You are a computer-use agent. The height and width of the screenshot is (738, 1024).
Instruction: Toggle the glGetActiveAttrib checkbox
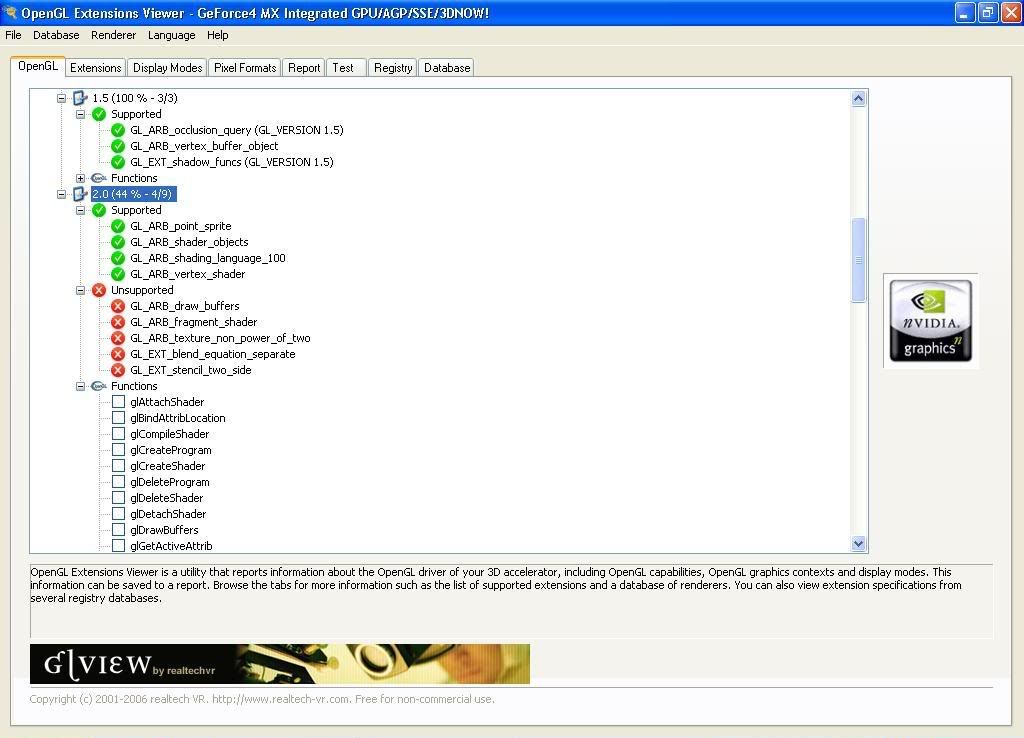(118, 546)
